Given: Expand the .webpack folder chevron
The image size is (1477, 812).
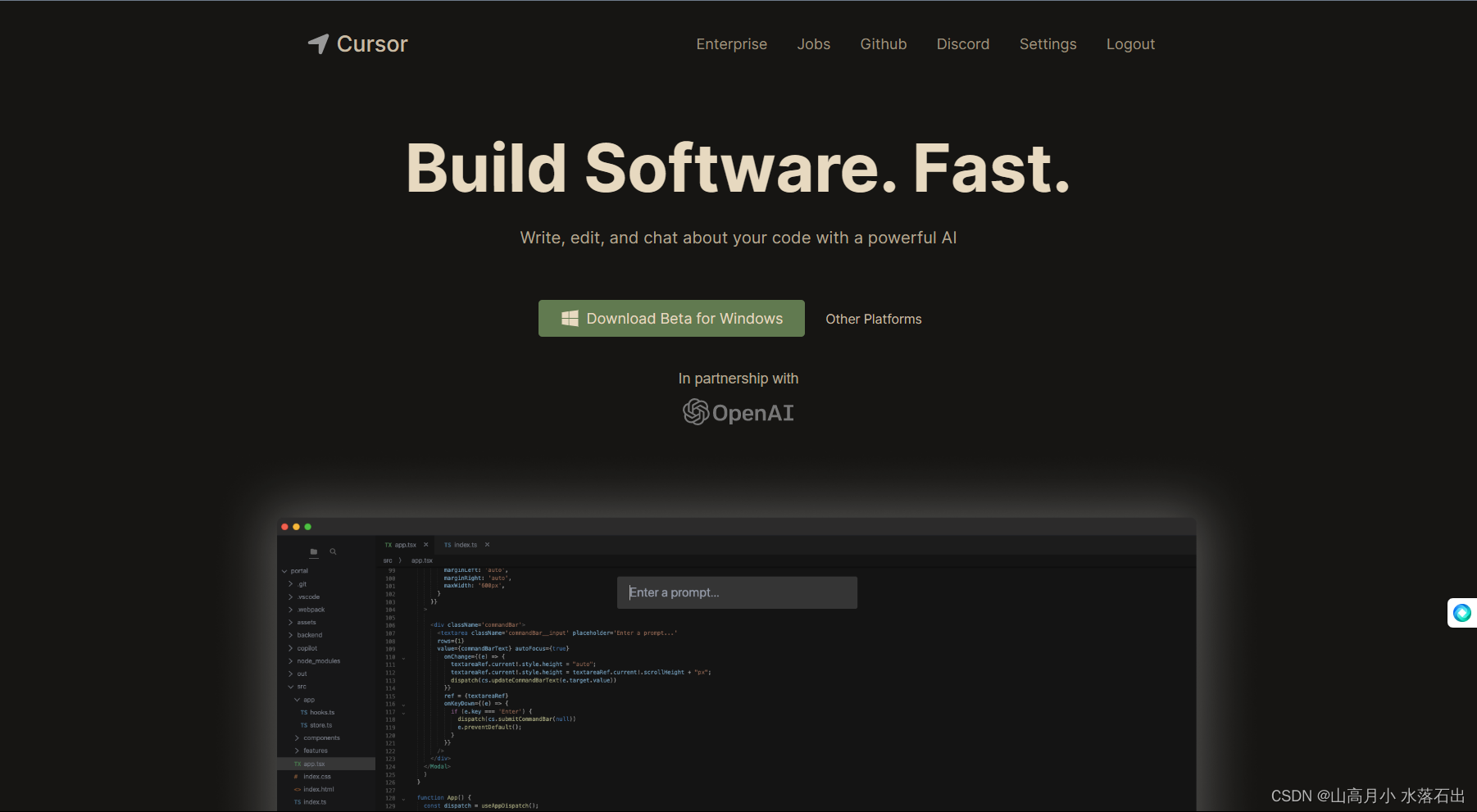Looking at the screenshot, I should (290, 610).
